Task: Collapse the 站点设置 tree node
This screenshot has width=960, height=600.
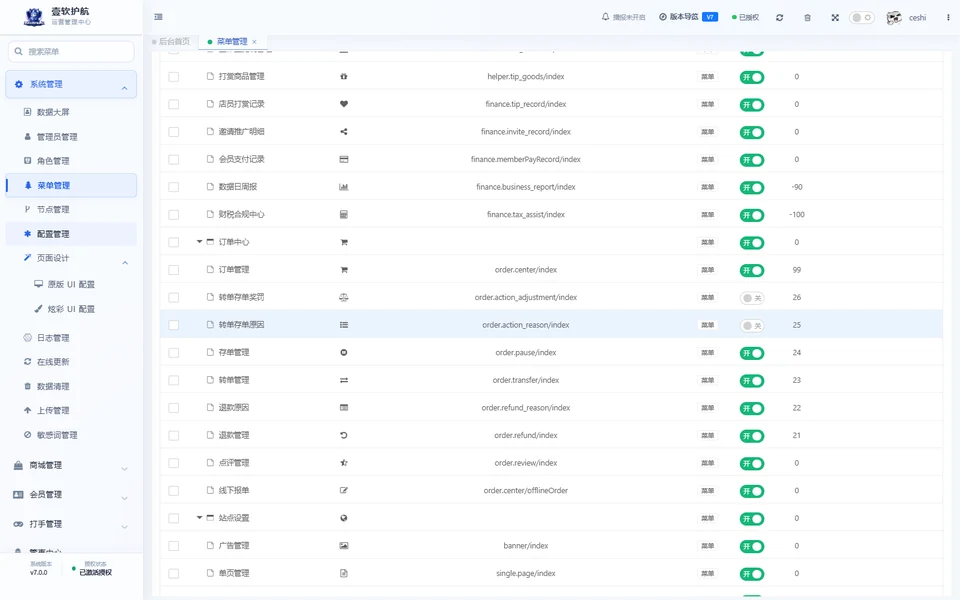Action: tap(199, 518)
